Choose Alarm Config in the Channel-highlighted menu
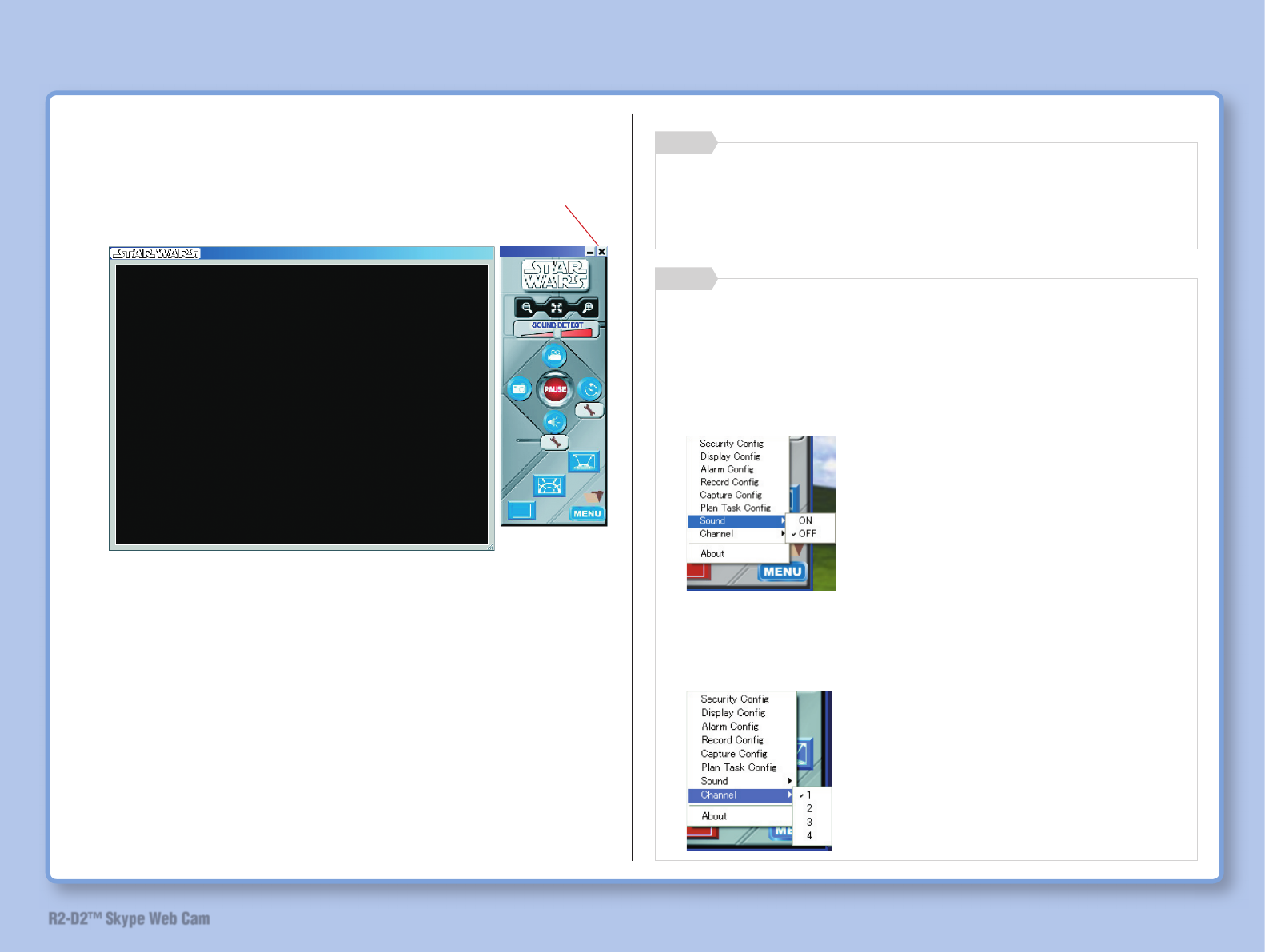This screenshot has height=952, width=1265. (x=730, y=727)
